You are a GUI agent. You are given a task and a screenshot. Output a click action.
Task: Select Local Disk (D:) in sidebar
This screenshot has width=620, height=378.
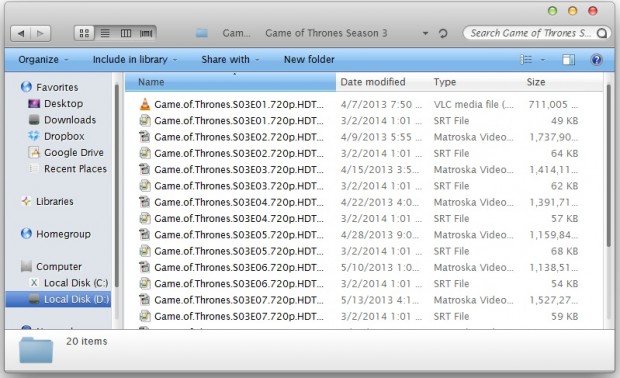[59, 299]
